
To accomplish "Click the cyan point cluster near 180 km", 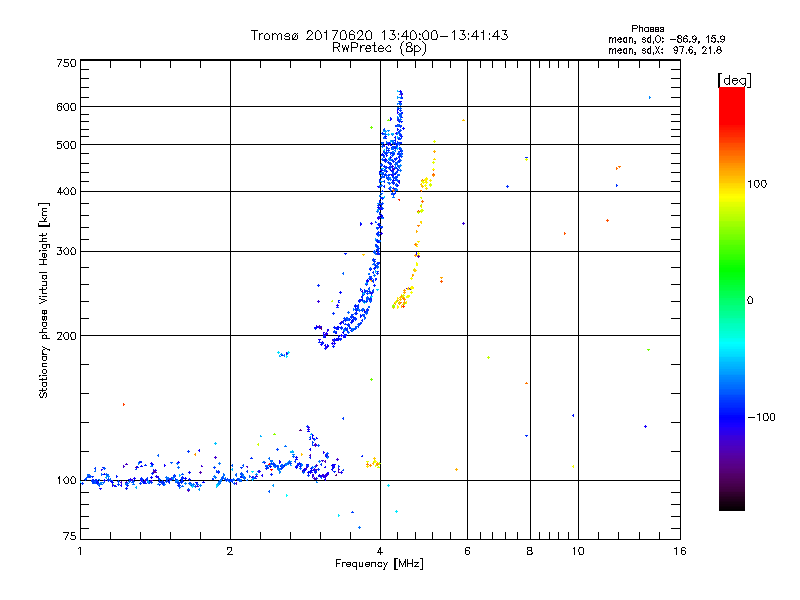I will [283, 354].
